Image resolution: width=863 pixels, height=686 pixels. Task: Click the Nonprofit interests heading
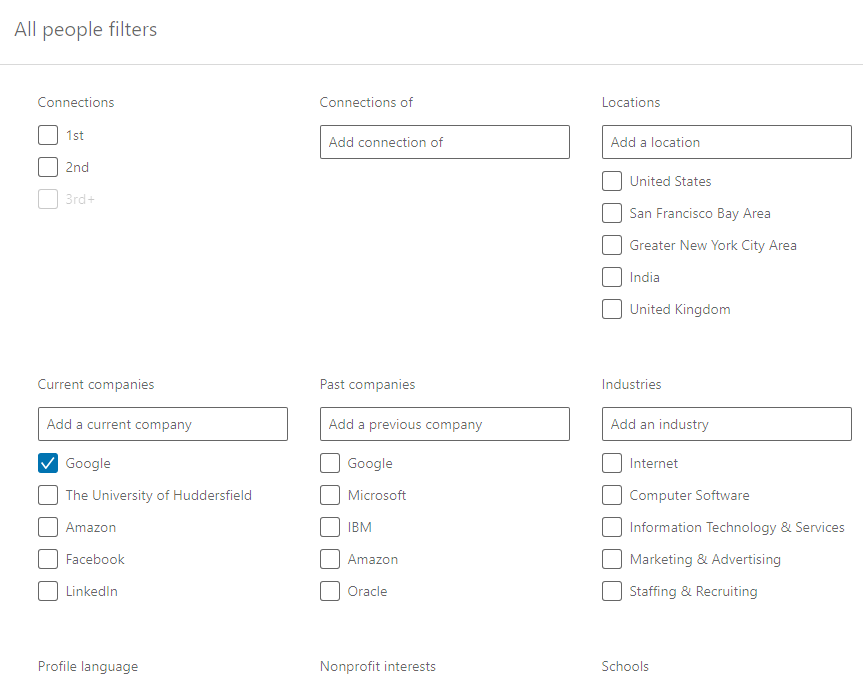[378, 666]
